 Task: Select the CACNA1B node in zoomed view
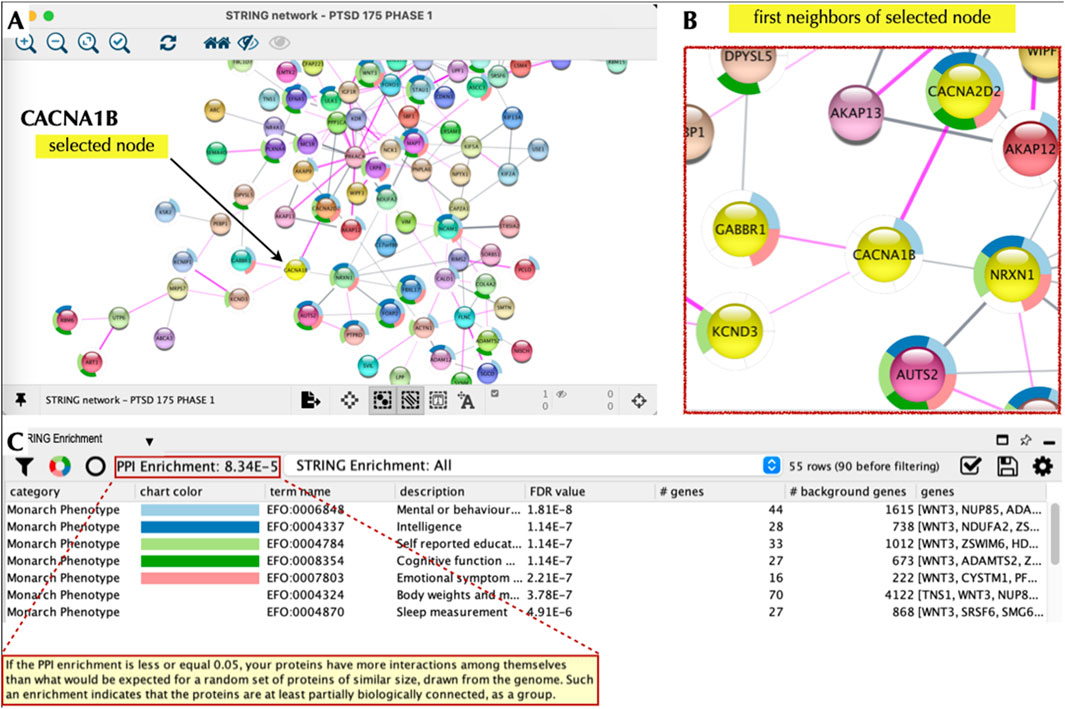(x=884, y=255)
